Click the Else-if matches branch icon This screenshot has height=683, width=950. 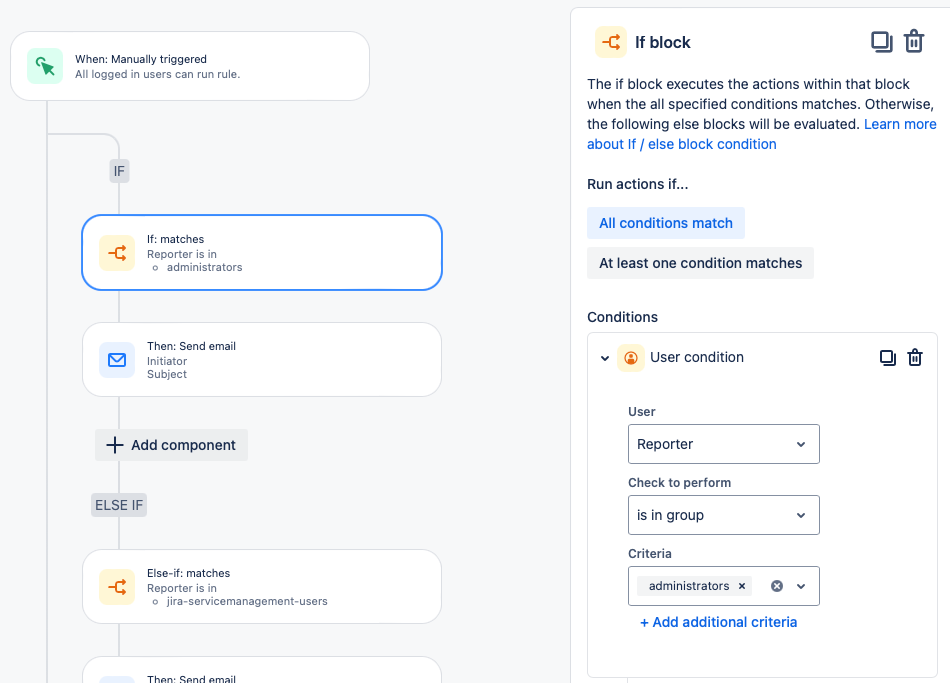(x=117, y=587)
